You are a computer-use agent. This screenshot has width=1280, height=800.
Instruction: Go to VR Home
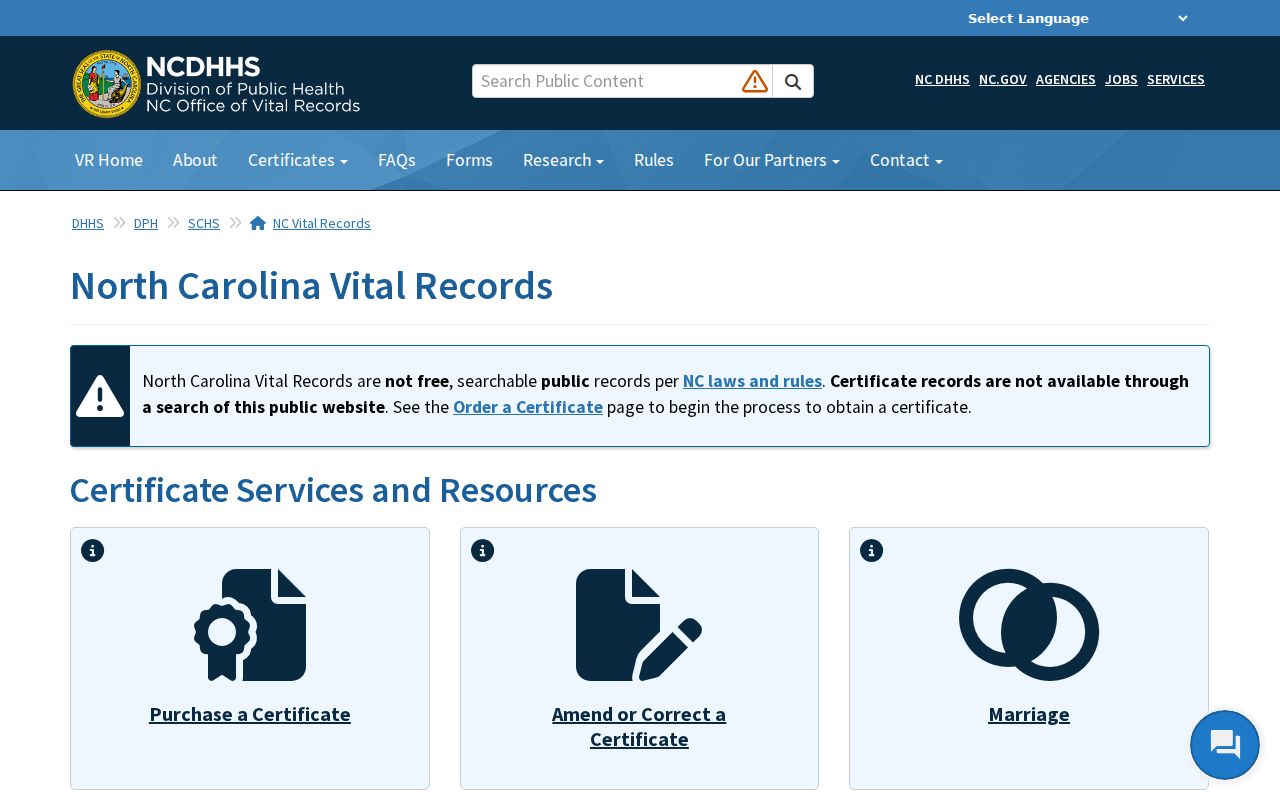[x=109, y=160]
